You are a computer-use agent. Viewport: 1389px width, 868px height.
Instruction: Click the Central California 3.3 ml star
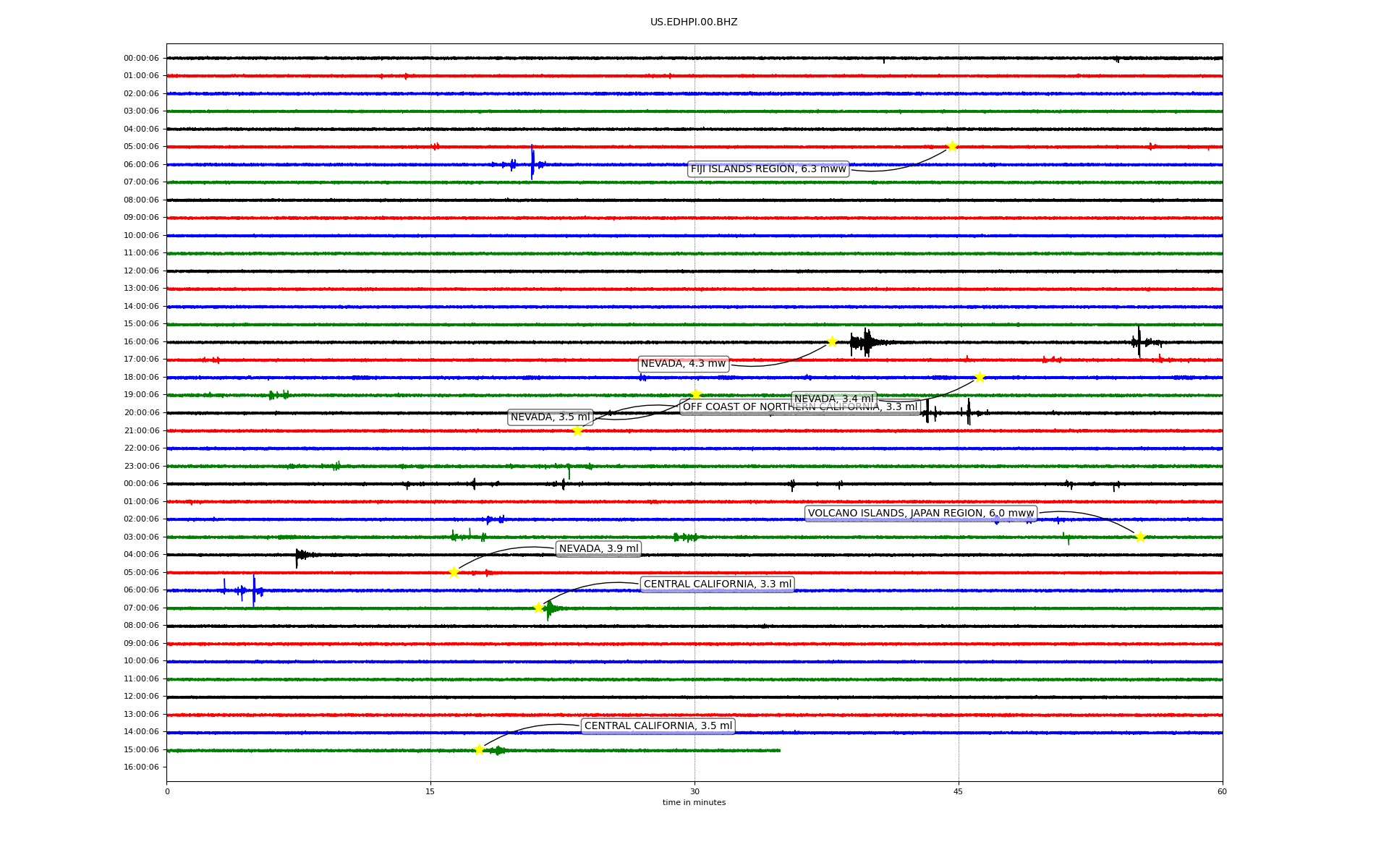538,608
